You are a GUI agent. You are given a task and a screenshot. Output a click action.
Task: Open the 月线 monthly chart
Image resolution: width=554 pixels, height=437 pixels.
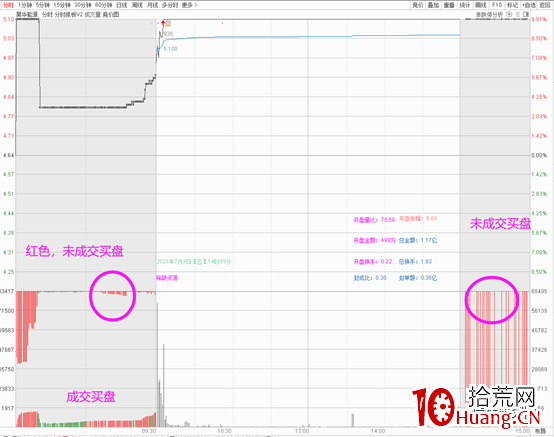(152, 5)
